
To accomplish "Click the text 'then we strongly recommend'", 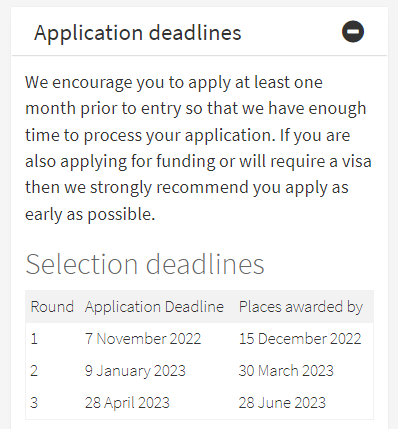I will click(137, 188).
